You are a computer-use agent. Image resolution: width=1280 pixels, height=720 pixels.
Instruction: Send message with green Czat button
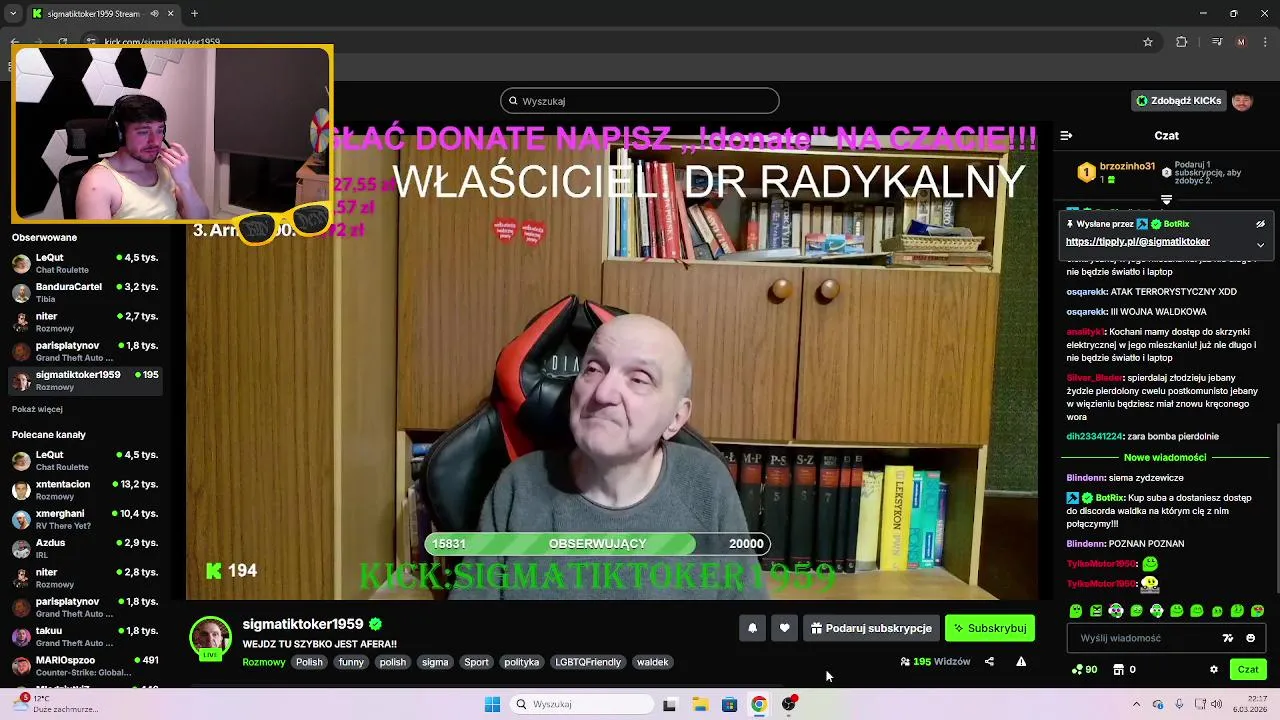[1248, 669]
